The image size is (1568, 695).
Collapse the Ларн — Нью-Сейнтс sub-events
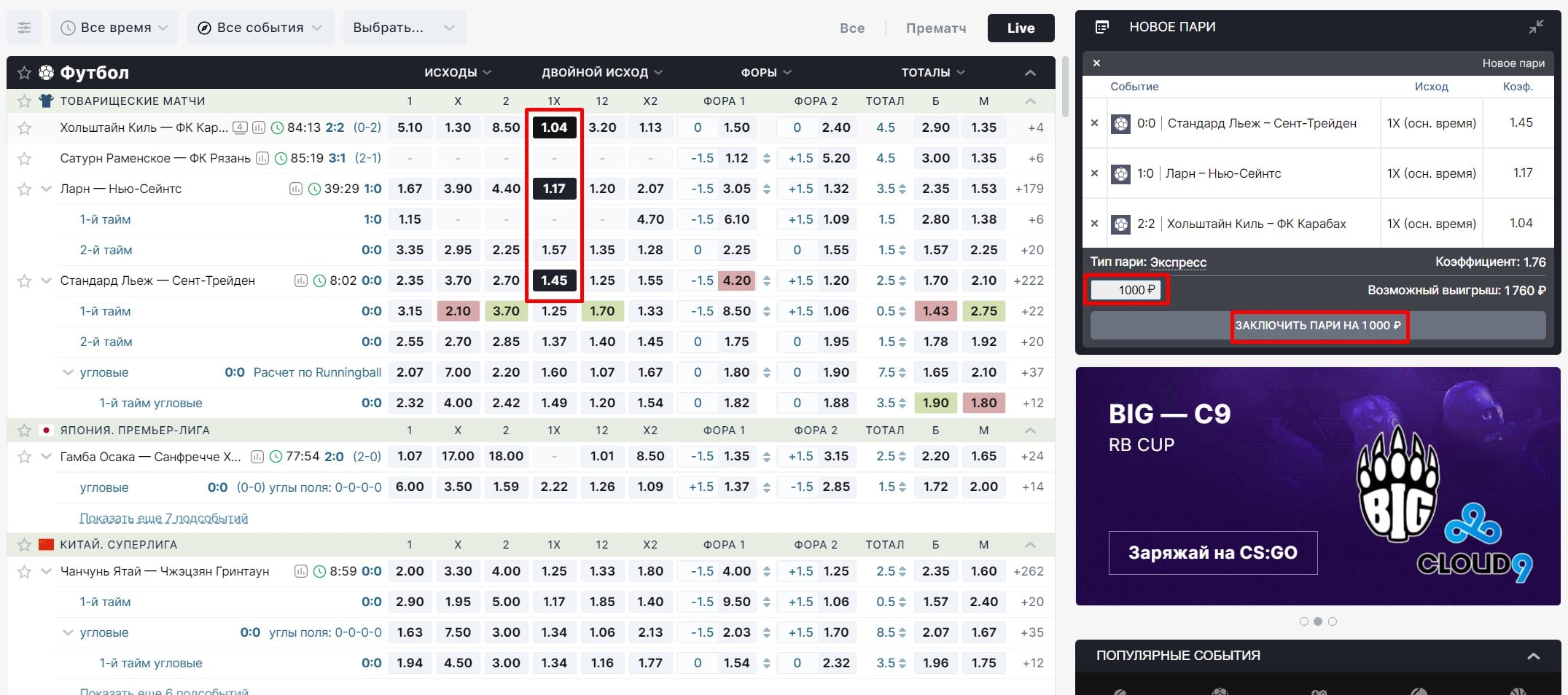(47, 189)
